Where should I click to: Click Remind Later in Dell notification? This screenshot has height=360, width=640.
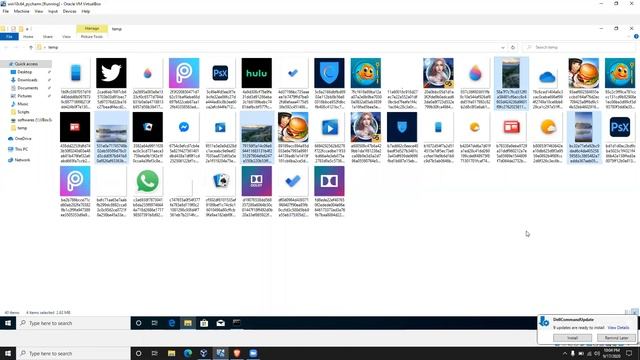(x=616, y=338)
